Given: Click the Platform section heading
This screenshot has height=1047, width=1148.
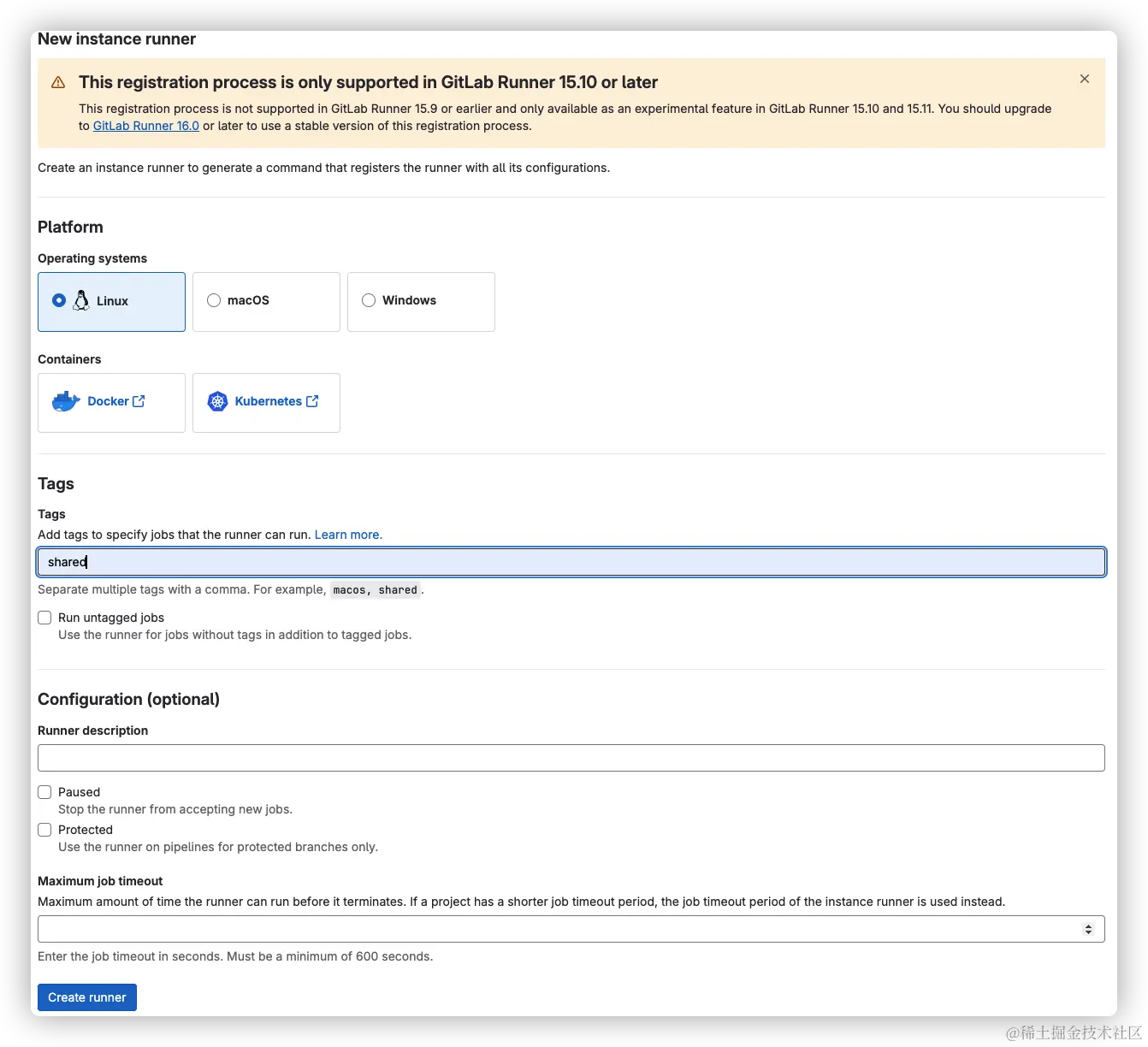Looking at the screenshot, I should (70, 227).
